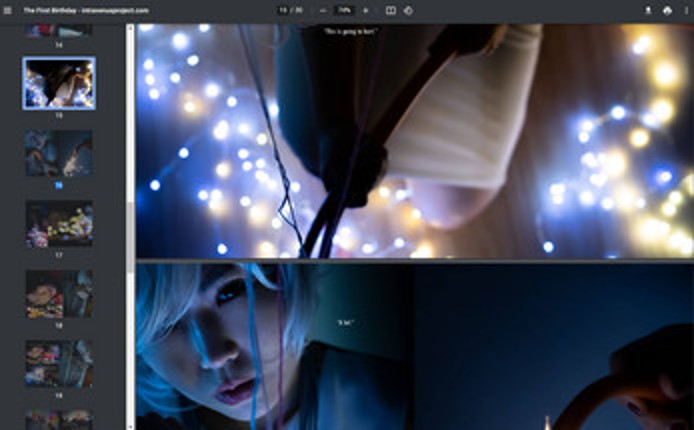
Task: Click the current page number field
Action: point(284,10)
